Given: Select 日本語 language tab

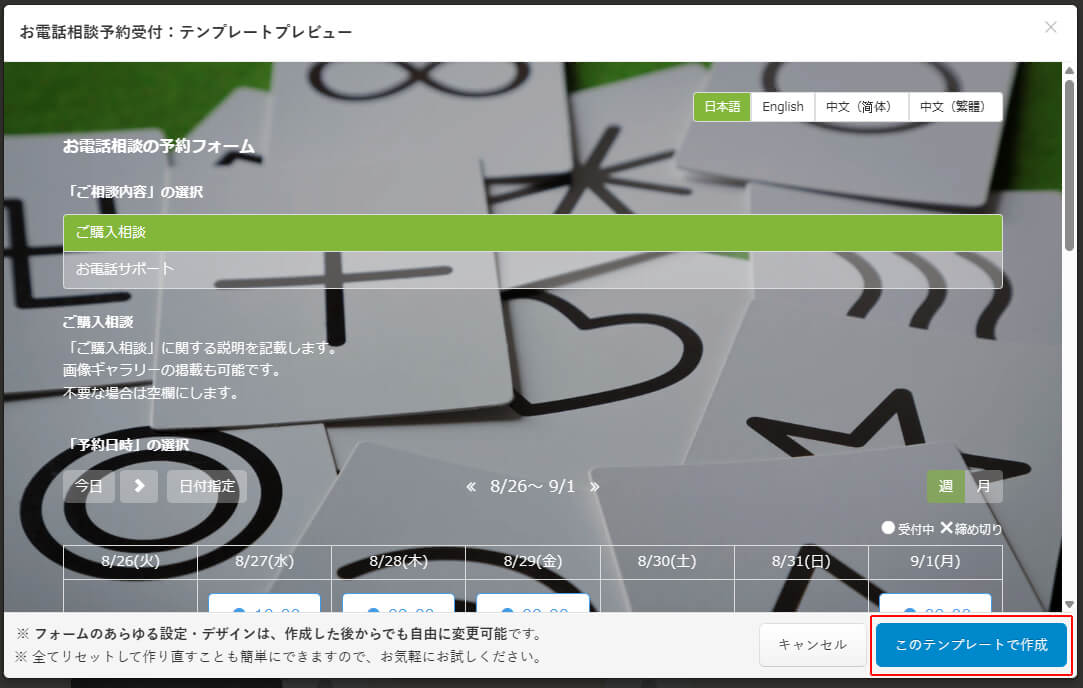Looking at the screenshot, I should coord(722,107).
